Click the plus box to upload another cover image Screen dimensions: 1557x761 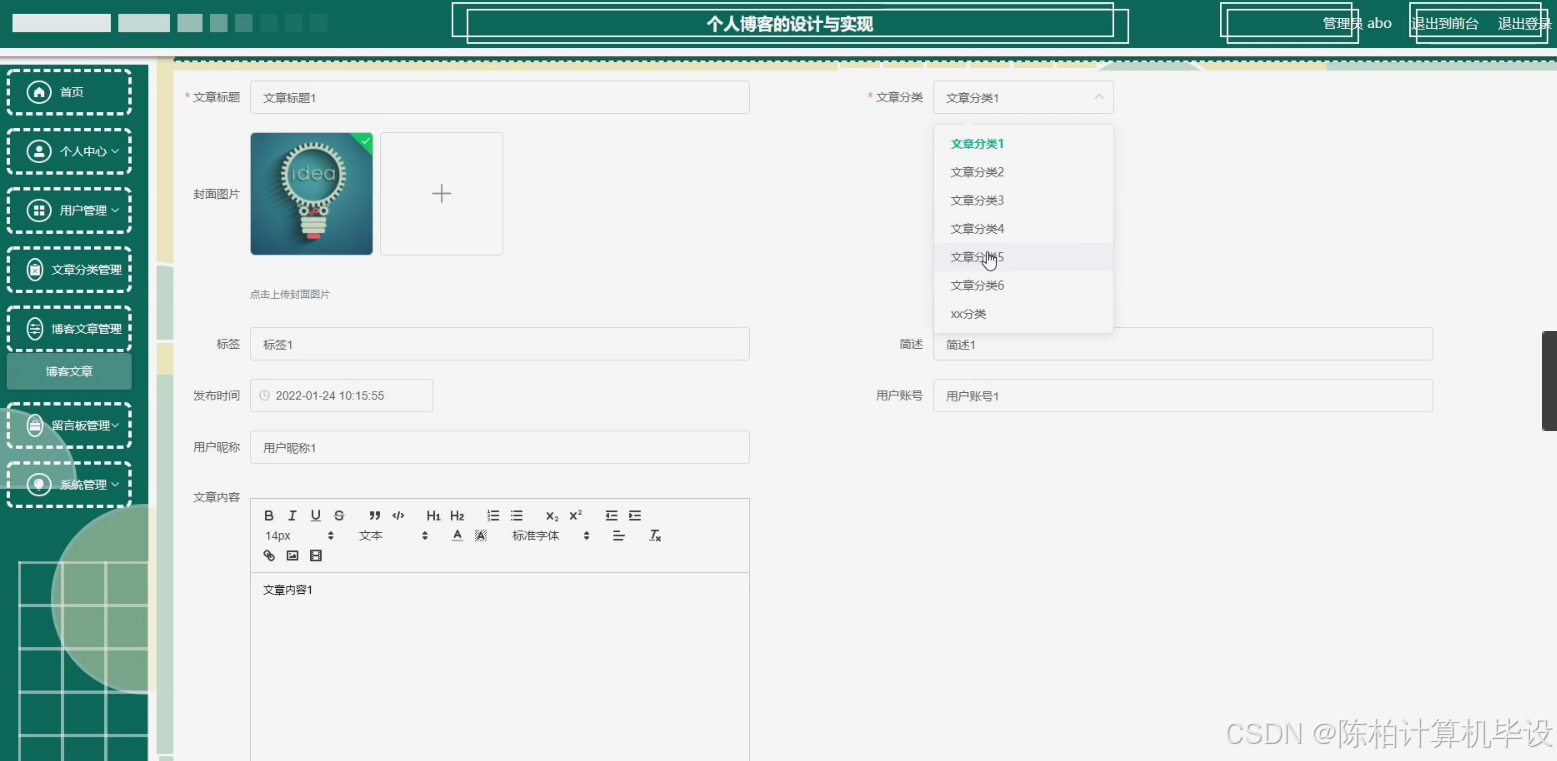pyautogui.click(x=441, y=193)
